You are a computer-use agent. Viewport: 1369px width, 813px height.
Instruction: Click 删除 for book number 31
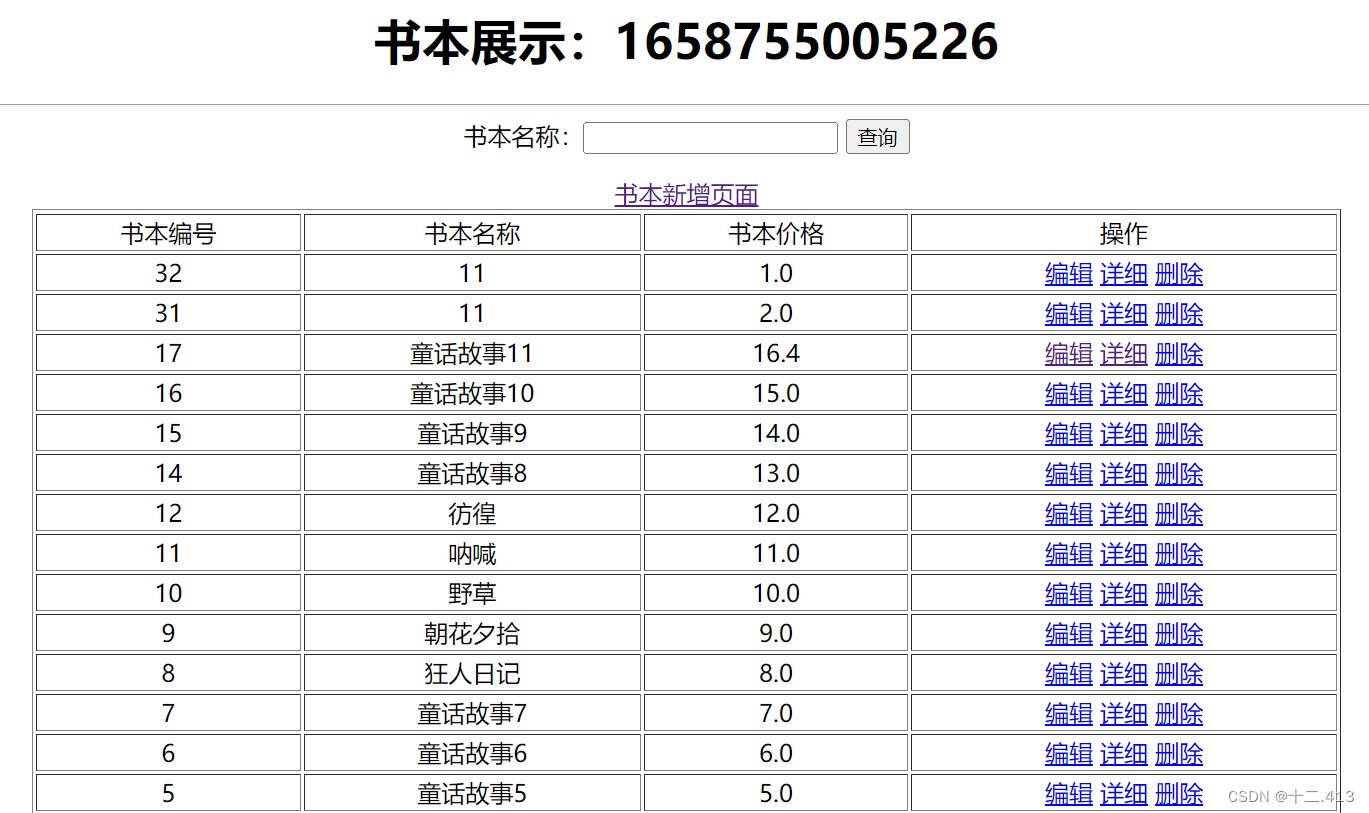(1179, 314)
